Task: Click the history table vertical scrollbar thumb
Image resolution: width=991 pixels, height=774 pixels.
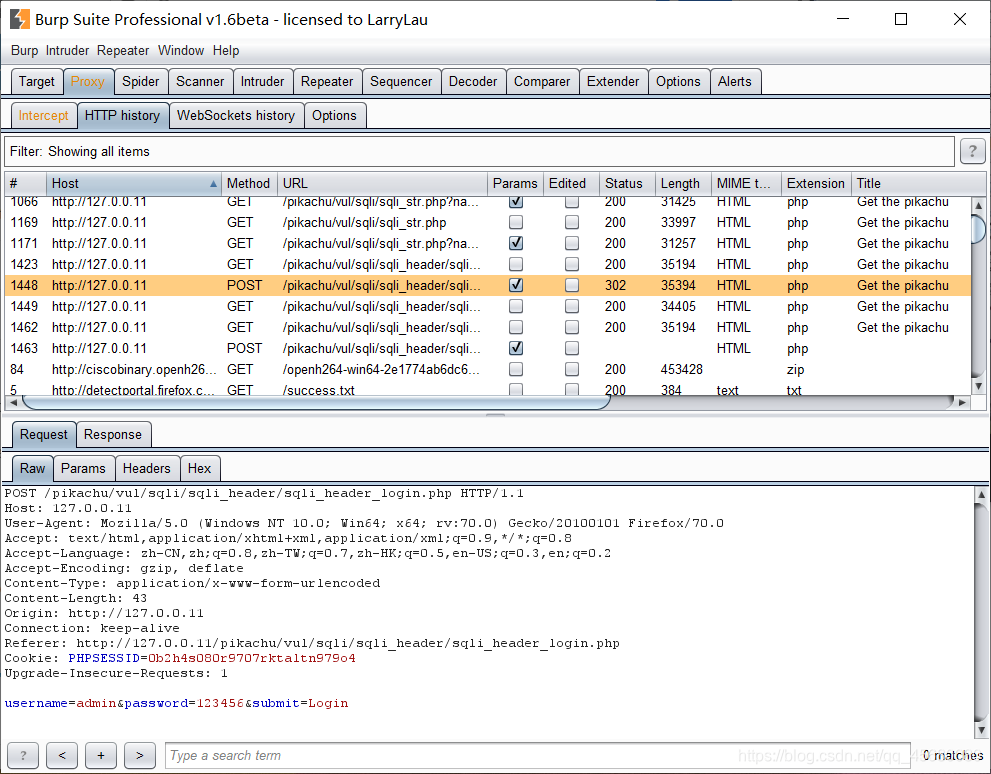Action: (x=978, y=228)
